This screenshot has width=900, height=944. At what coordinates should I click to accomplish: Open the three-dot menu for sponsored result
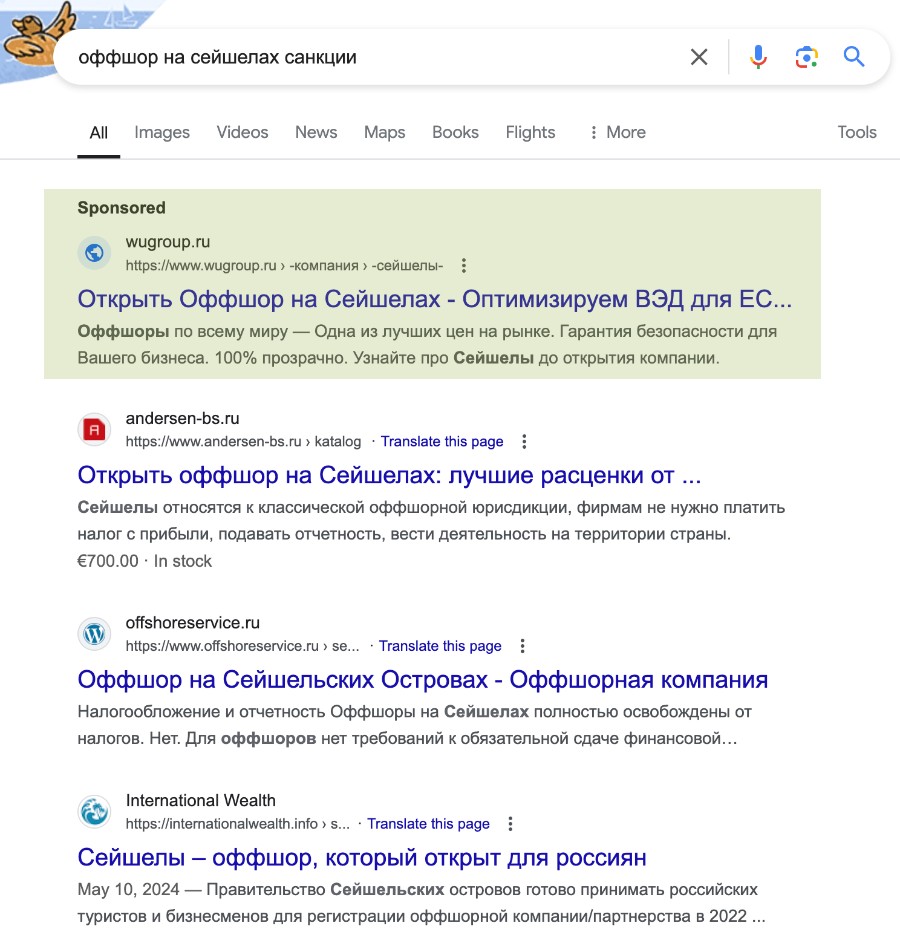(463, 266)
